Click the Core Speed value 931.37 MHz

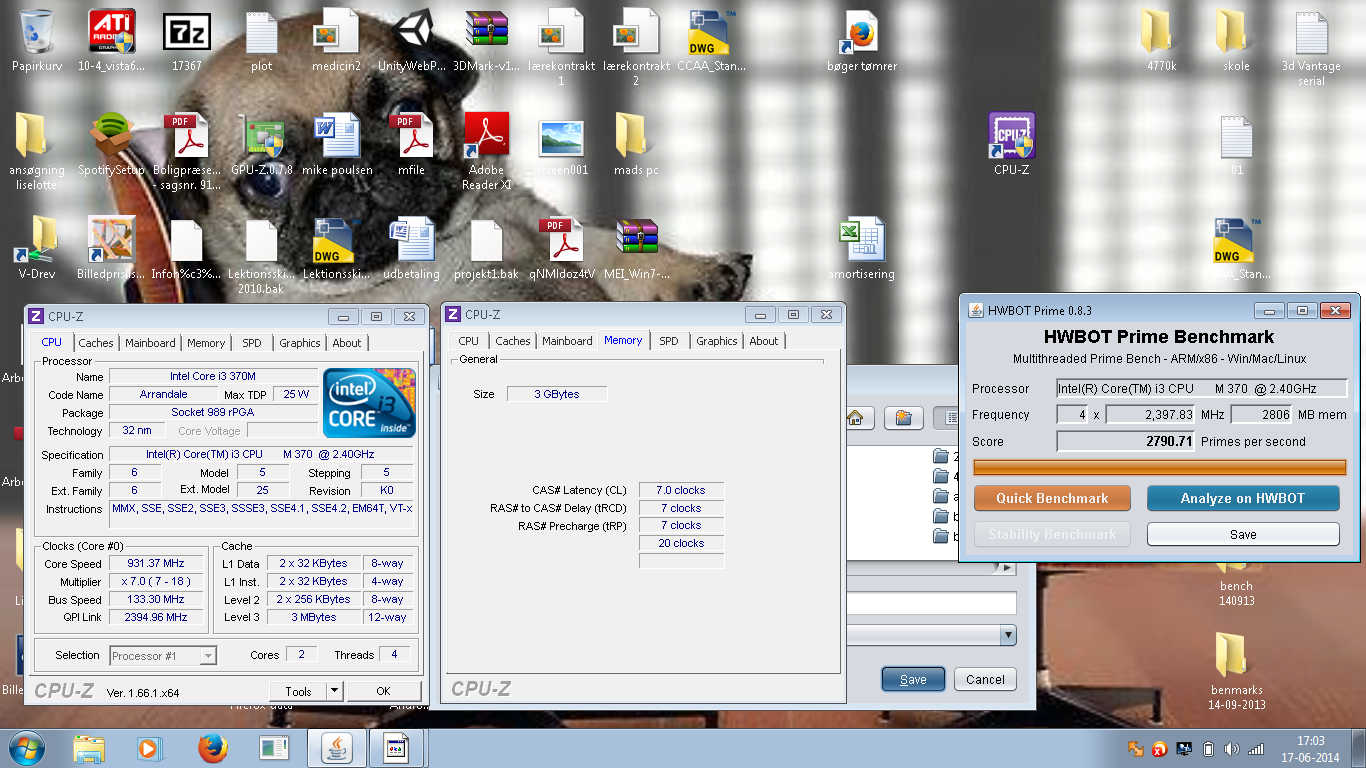[156, 564]
